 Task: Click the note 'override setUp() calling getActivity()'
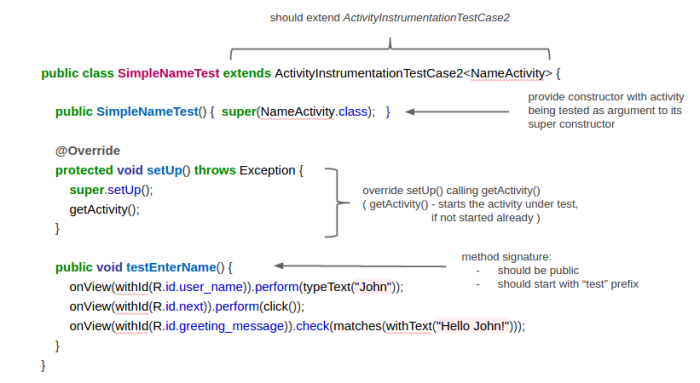[451, 191]
